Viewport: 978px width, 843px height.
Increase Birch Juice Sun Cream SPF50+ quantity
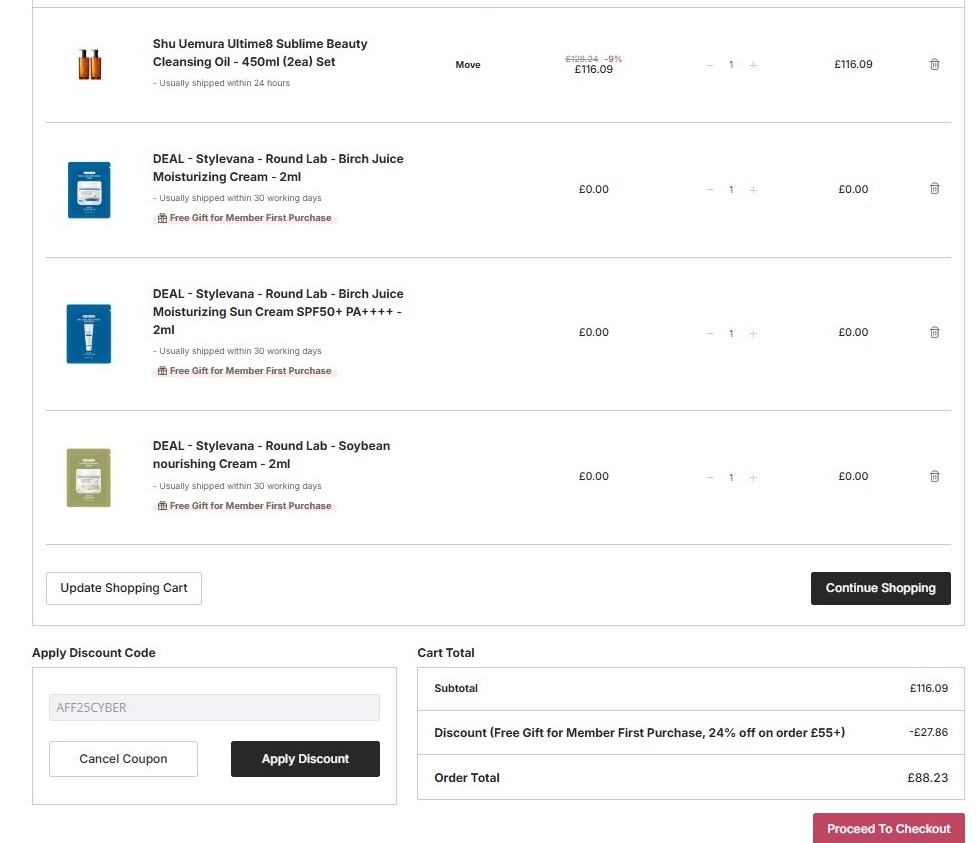tap(753, 333)
